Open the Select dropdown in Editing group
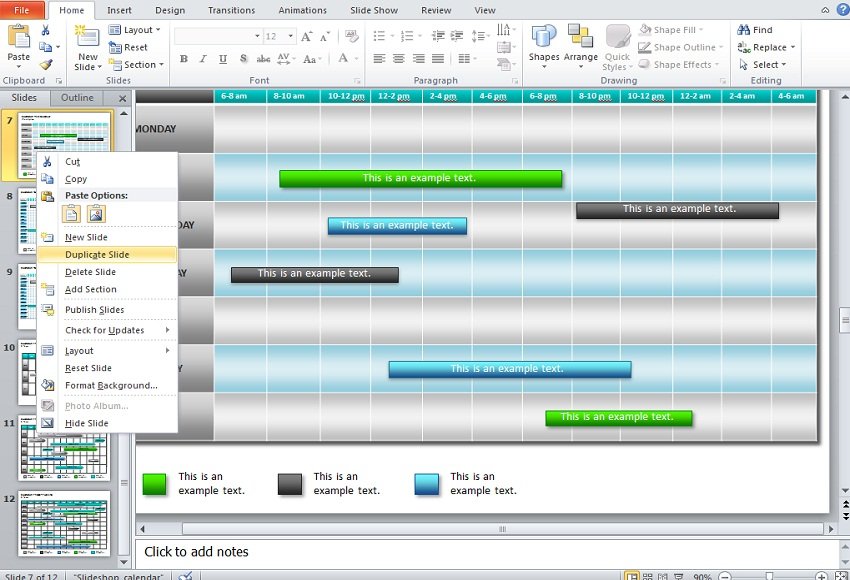 (x=763, y=64)
